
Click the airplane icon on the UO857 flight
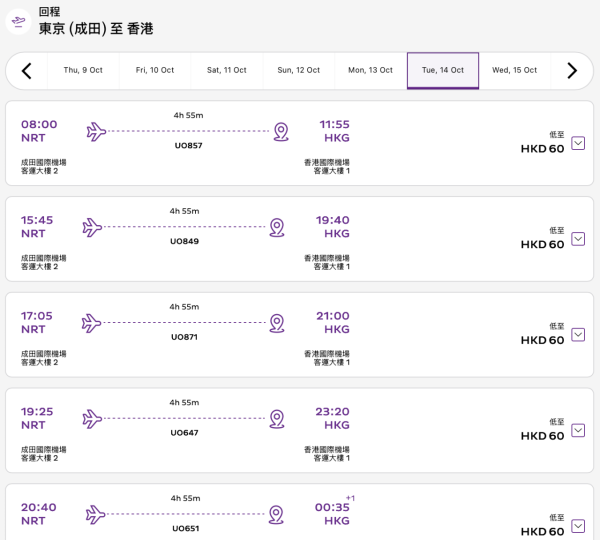point(96,132)
